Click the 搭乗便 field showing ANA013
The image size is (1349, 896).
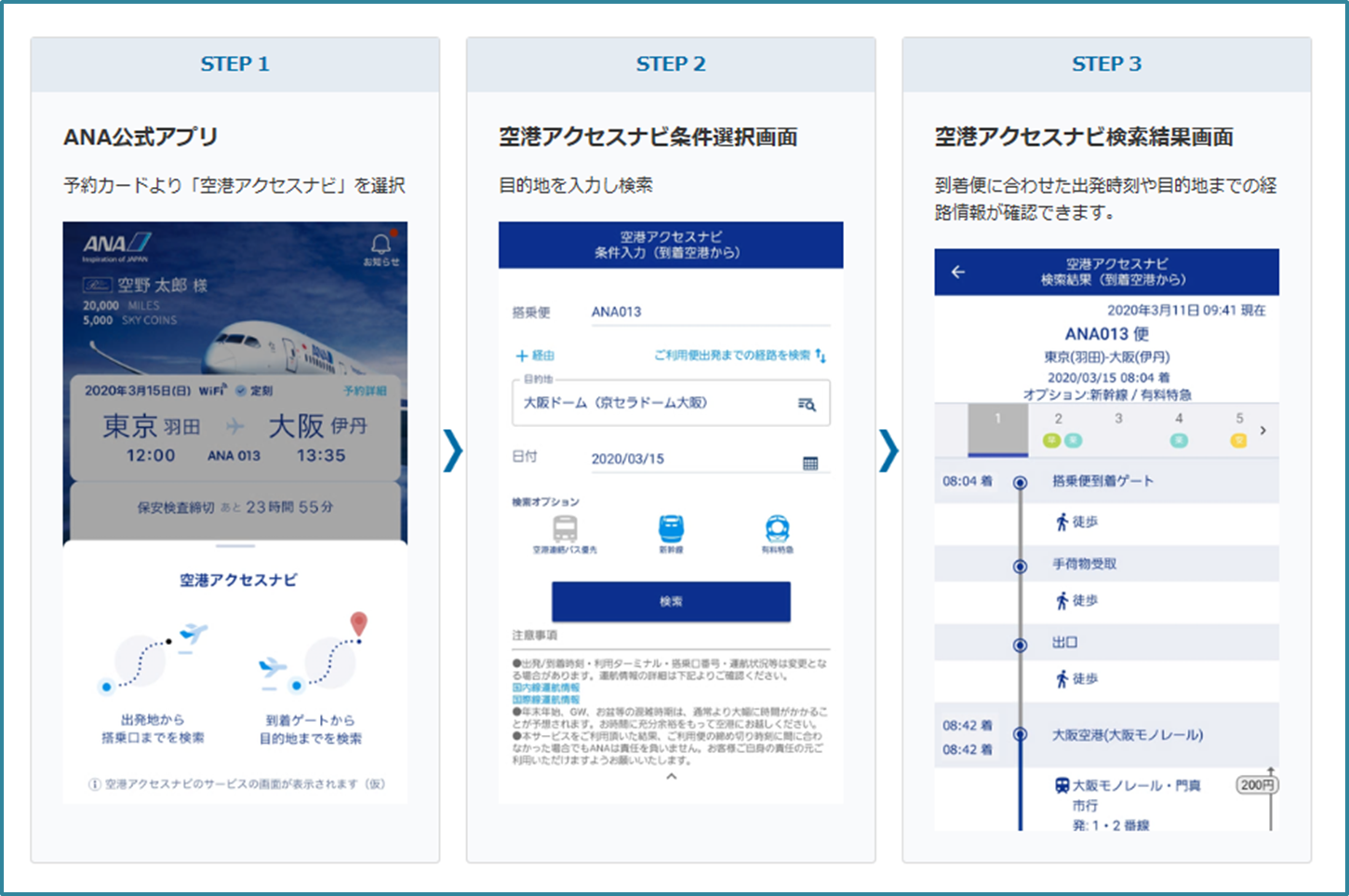710,313
